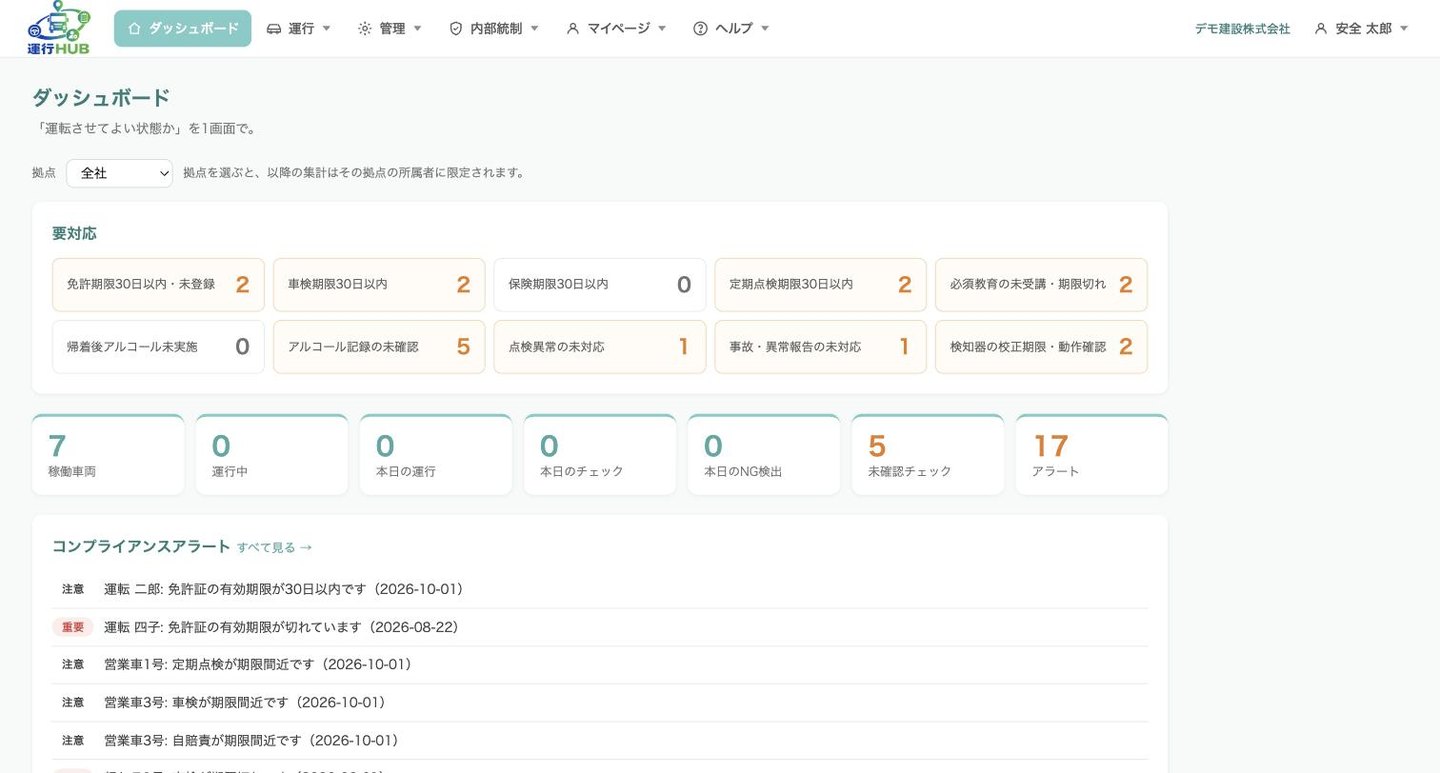Click the 未確認チェック stat tile
1440x773 pixels.
(x=928, y=455)
